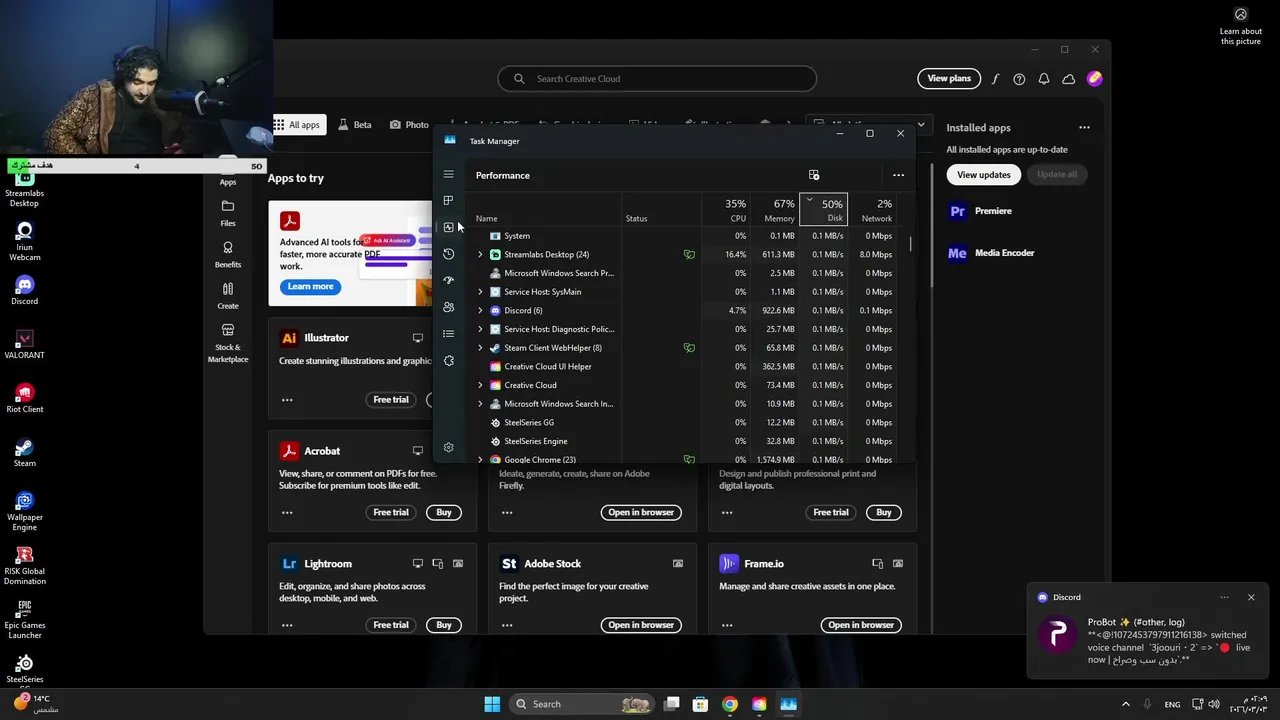Click Open in browser for Adobe Stock
This screenshot has height=720, width=1280.
641,625
